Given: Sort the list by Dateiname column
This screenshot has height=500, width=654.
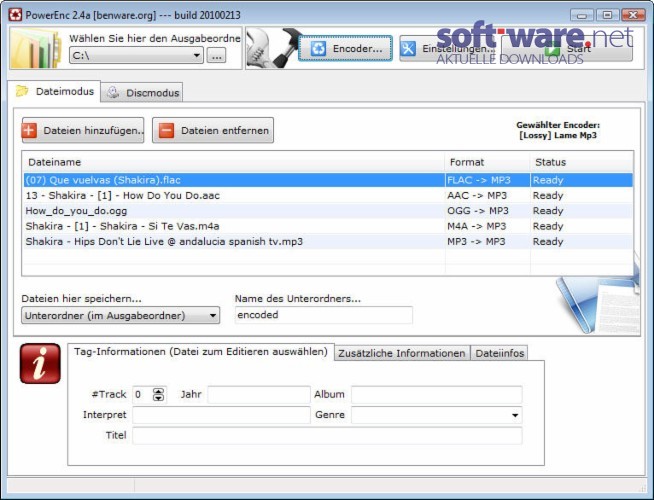Looking at the screenshot, I should pyautogui.click(x=233, y=162).
